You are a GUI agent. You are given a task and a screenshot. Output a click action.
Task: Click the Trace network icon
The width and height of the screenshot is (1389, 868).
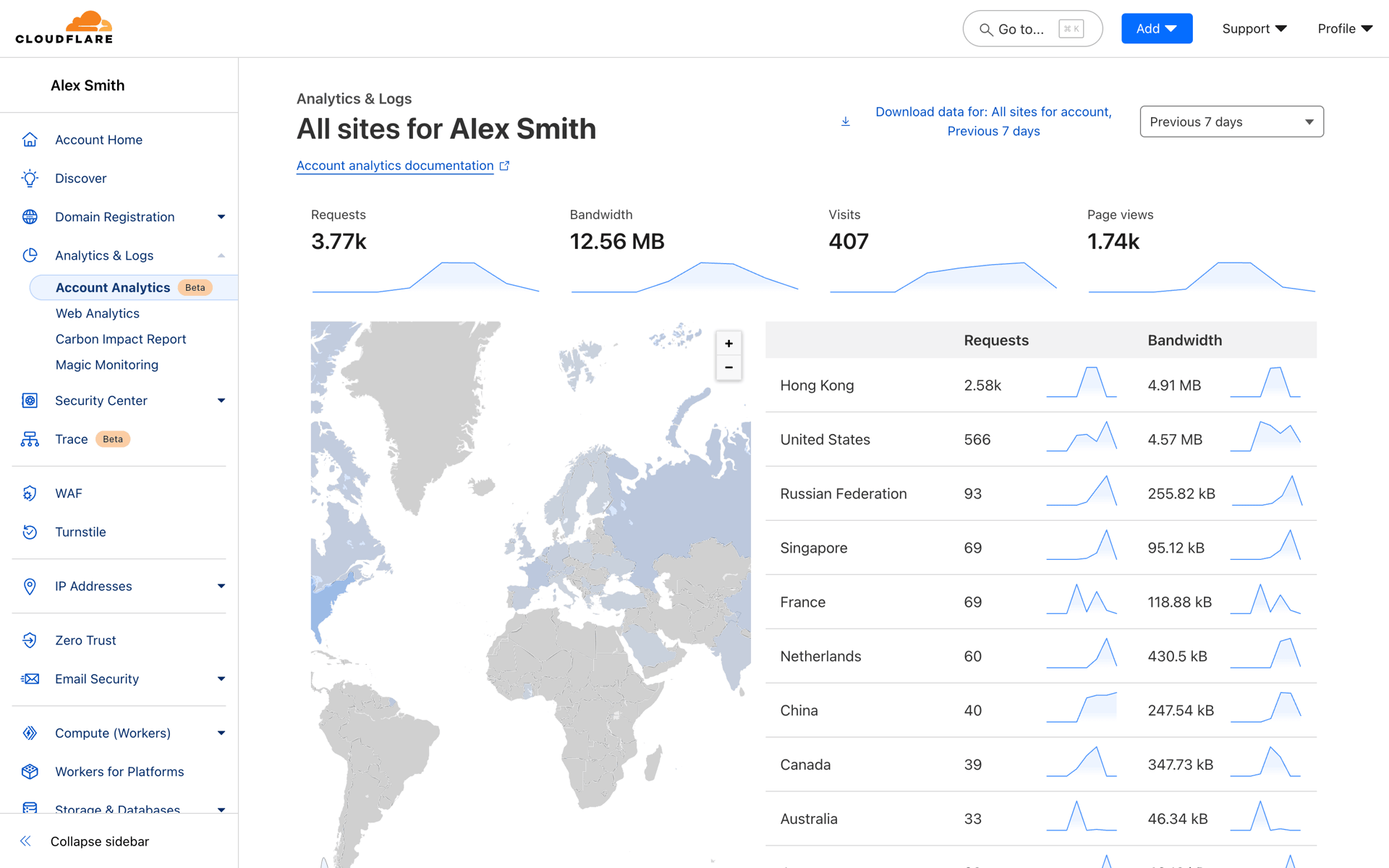pyautogui.click(x=30, y=439)
